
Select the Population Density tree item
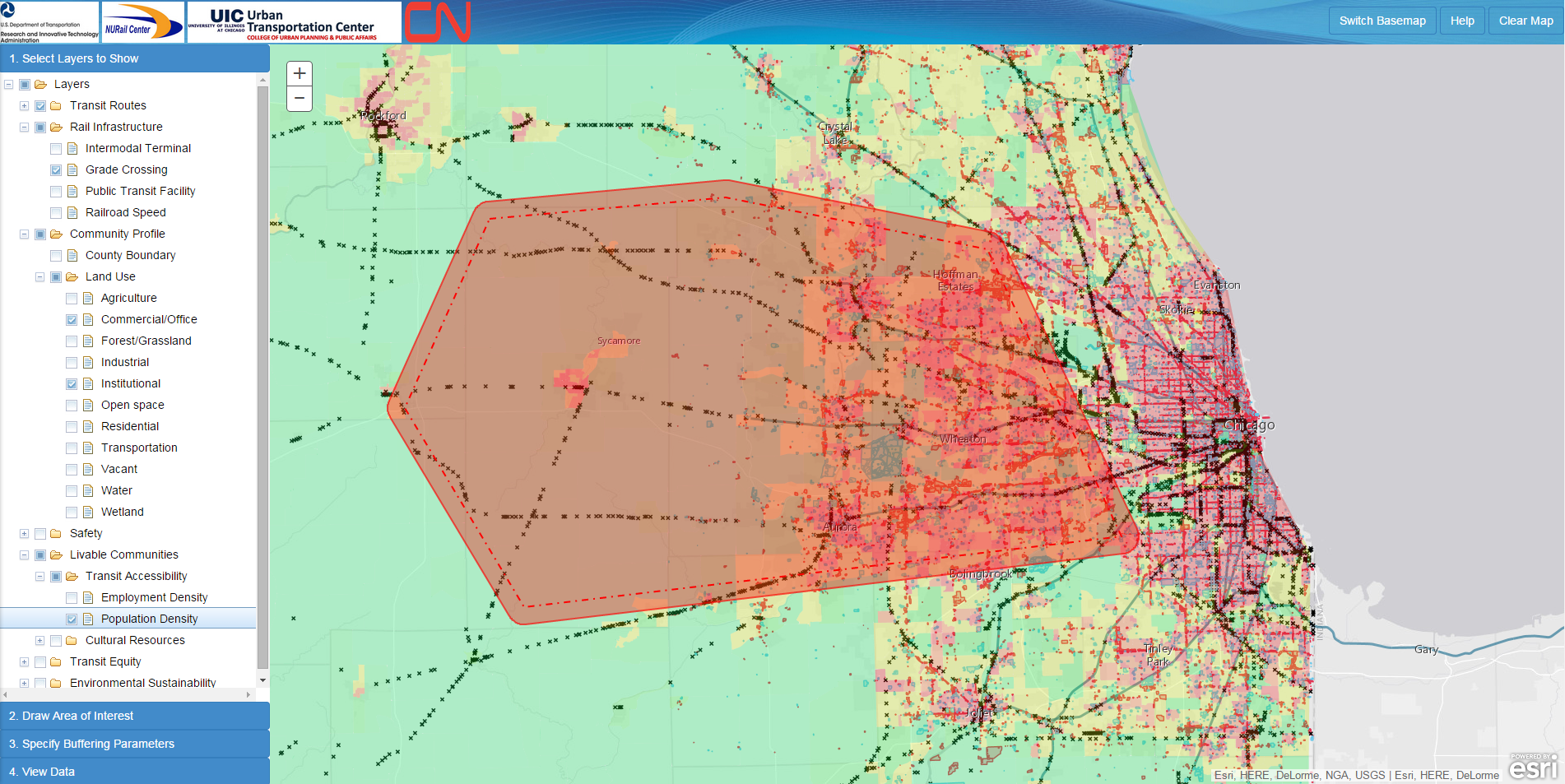pos(149,619)
